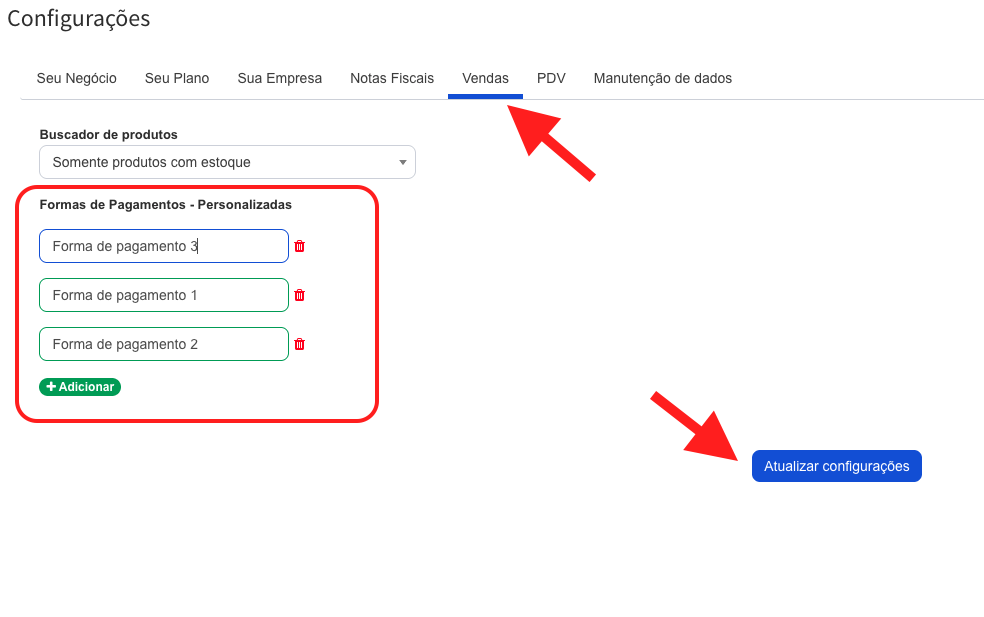The height and width of the screenshot is (617, 984).
Task: Open the Somente produtos com estoque combo box
Action: click(x=227, y=162)
